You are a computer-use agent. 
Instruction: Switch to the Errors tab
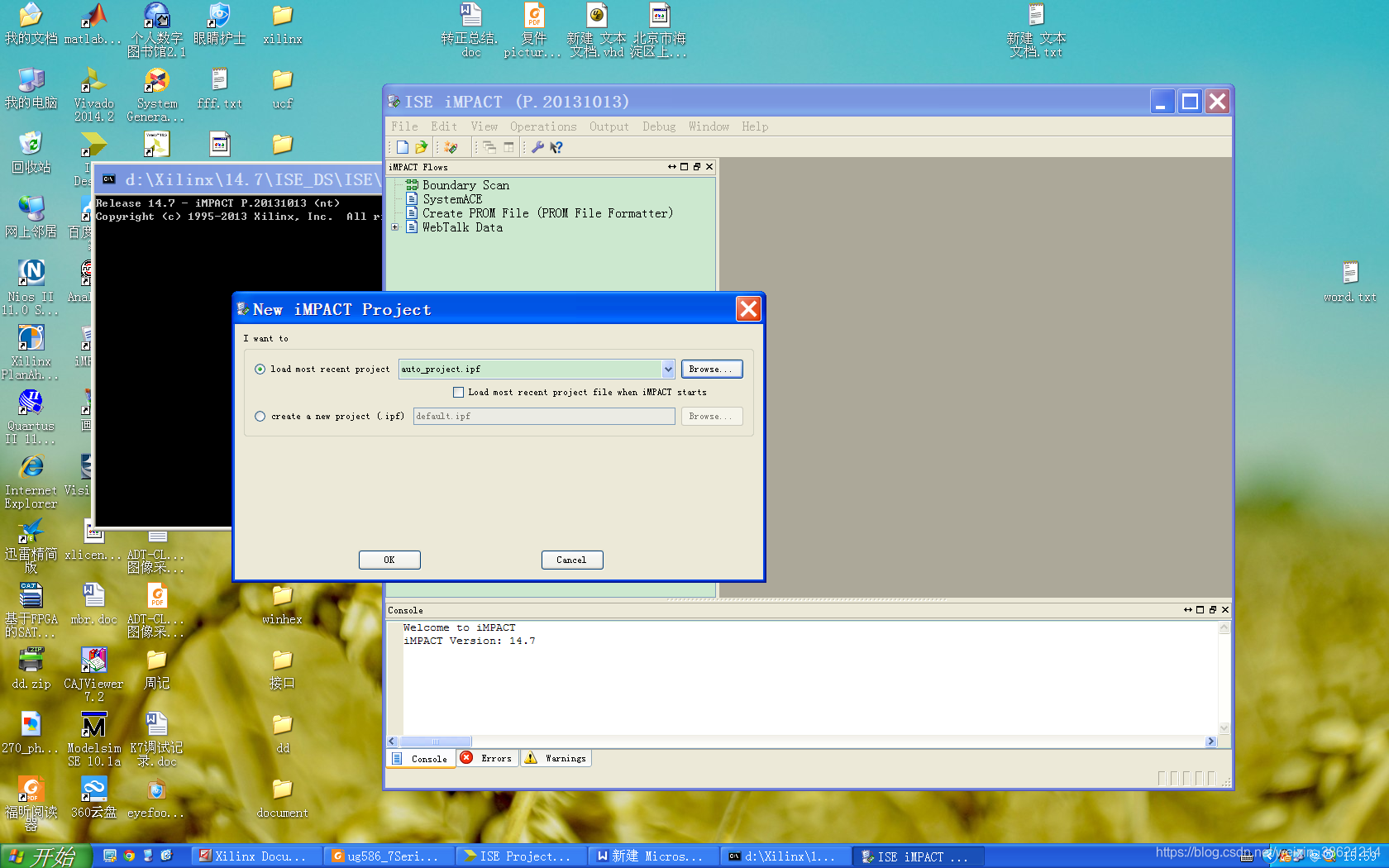(x=488, y=758)
